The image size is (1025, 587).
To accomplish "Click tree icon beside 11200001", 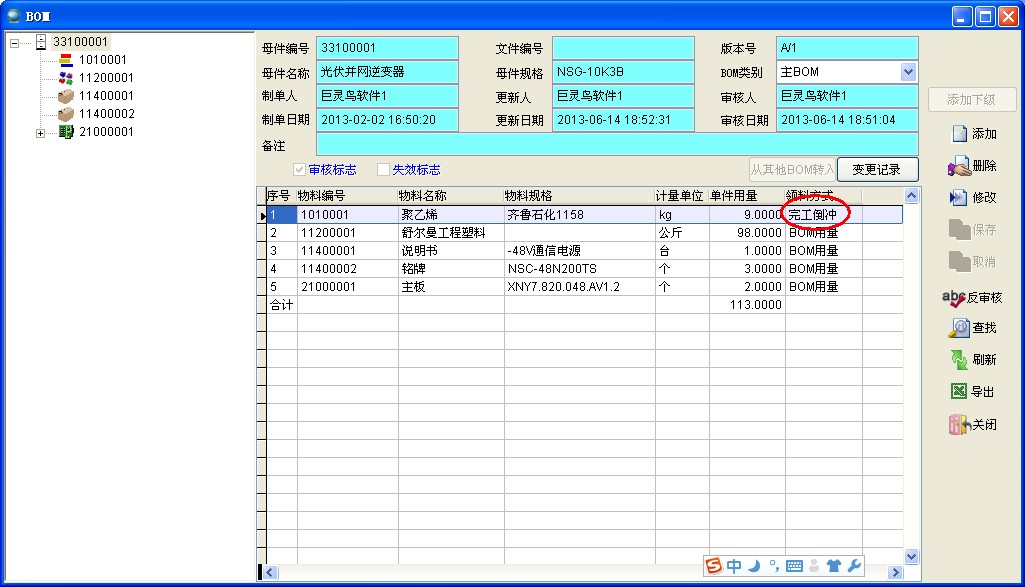I will pyautogui.click(x=65, y=78).
